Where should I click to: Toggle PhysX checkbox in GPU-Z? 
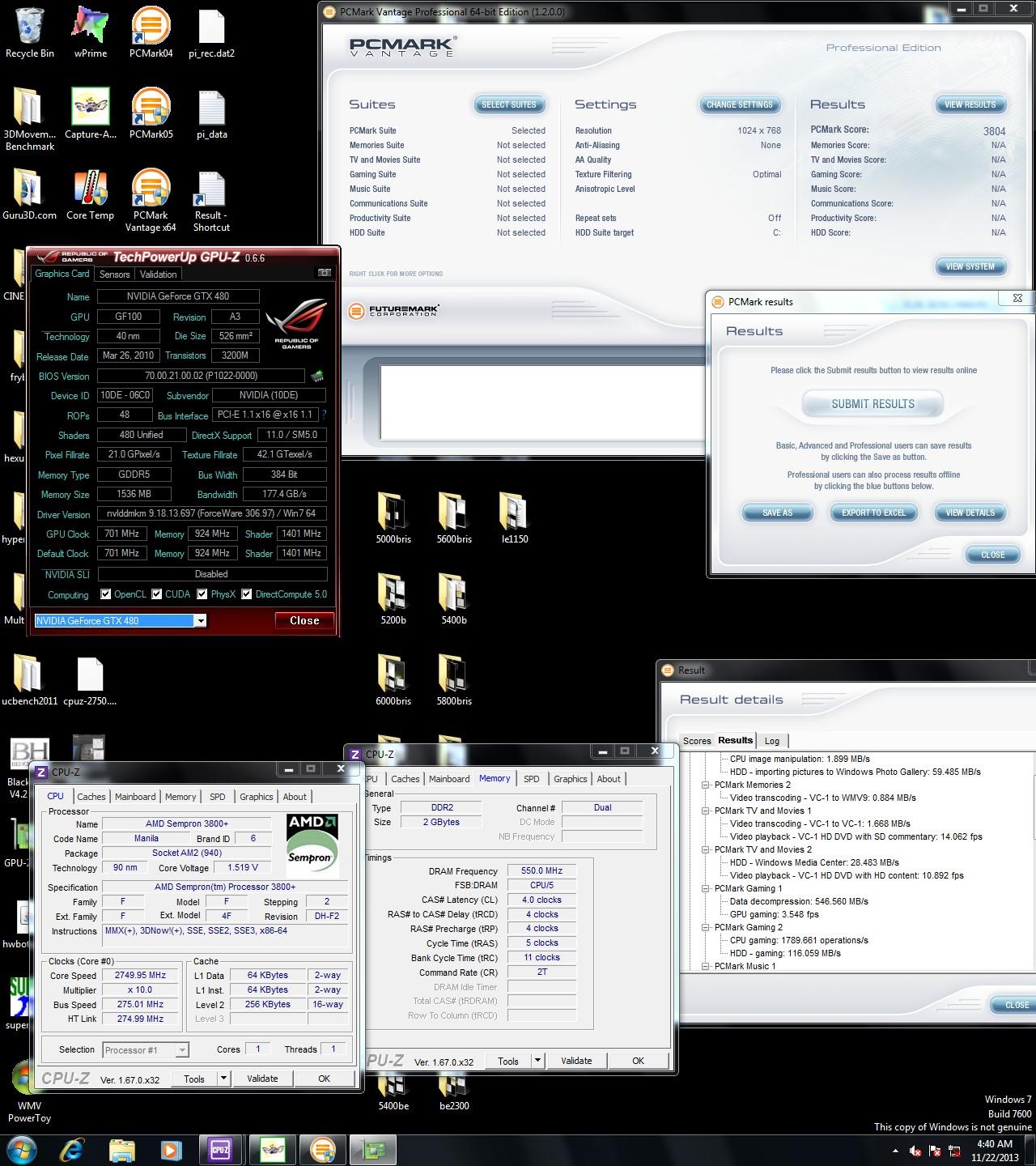[x=202, y=594]
